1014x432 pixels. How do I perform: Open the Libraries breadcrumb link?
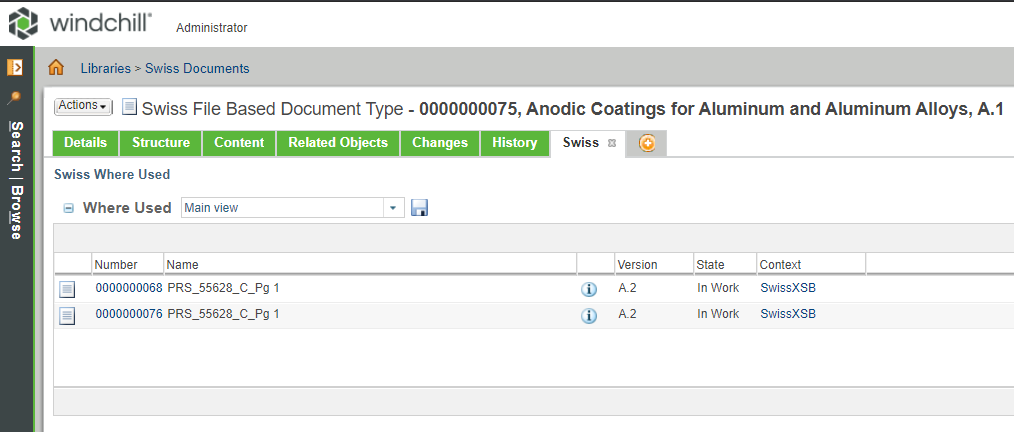pos(105,68)
